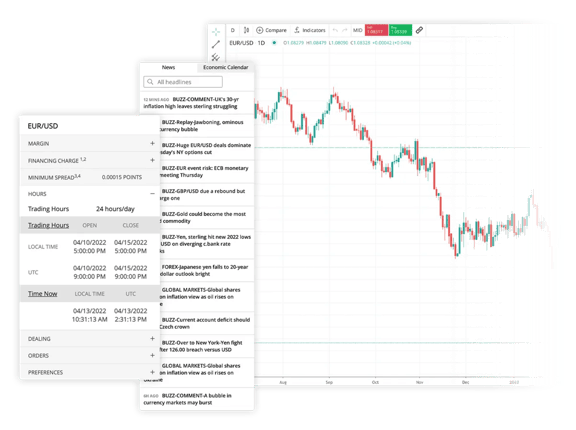576x430 pixels.
Task: Select the trend line drawing tool
Action: click(216, 44)
